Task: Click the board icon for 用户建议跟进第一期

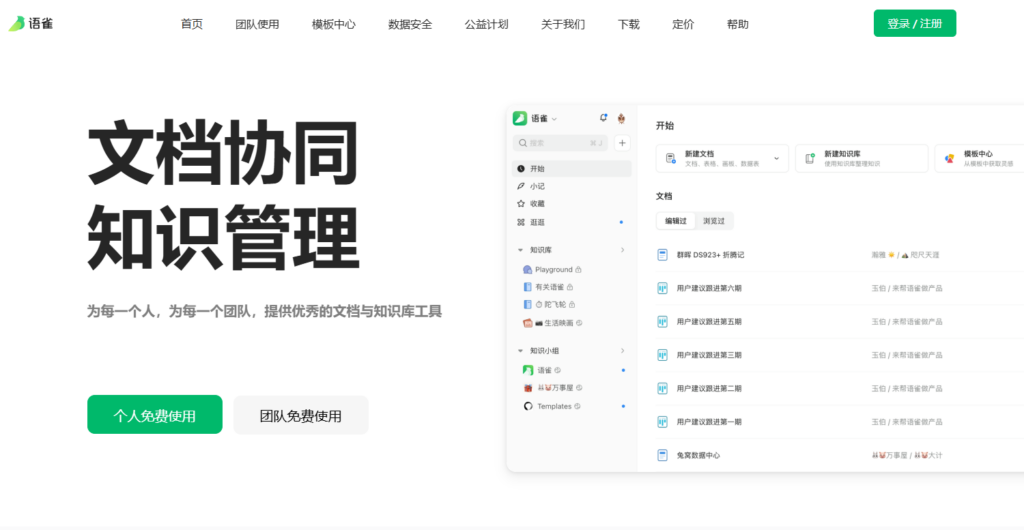Action: click(x=662, y=422)
